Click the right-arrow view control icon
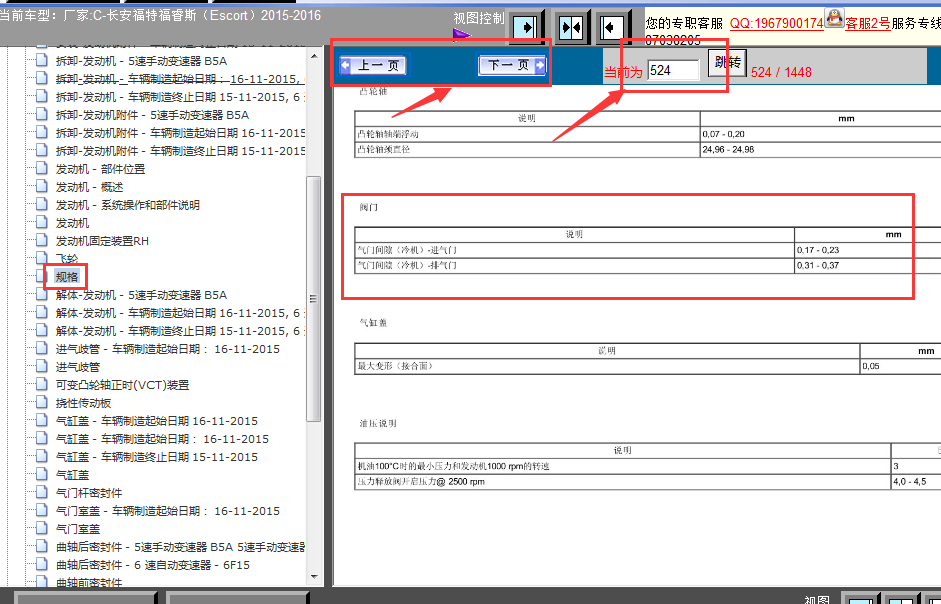 [x=526, y=27]
